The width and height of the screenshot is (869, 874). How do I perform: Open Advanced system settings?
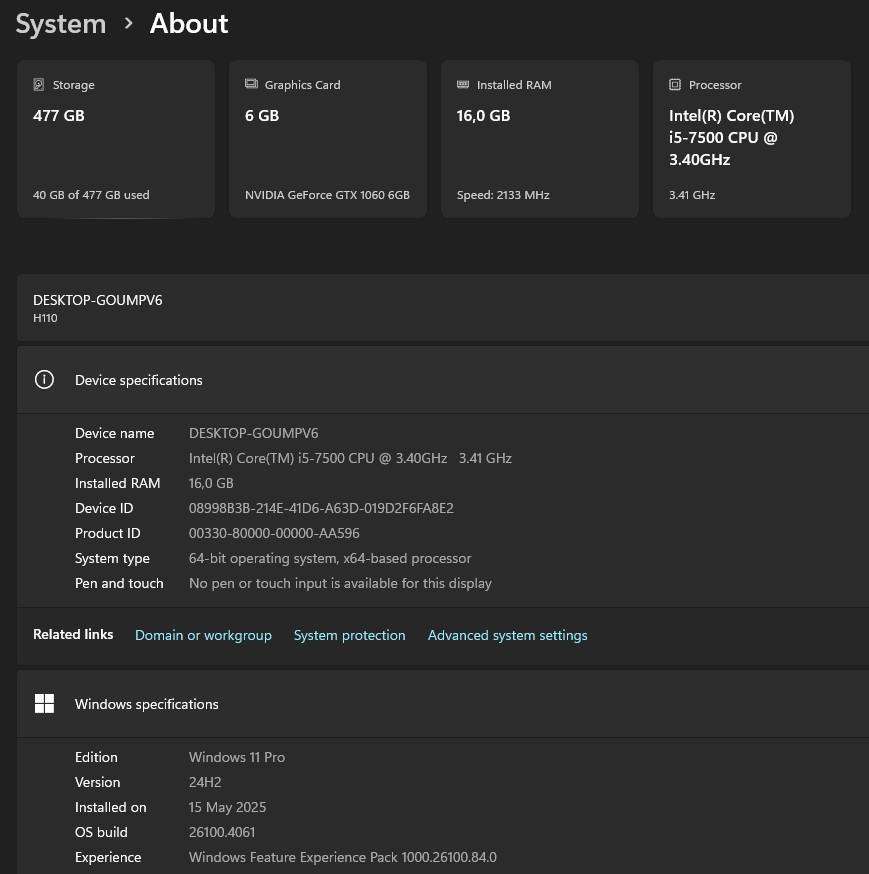pyautogui.click(x=507, y=635)
